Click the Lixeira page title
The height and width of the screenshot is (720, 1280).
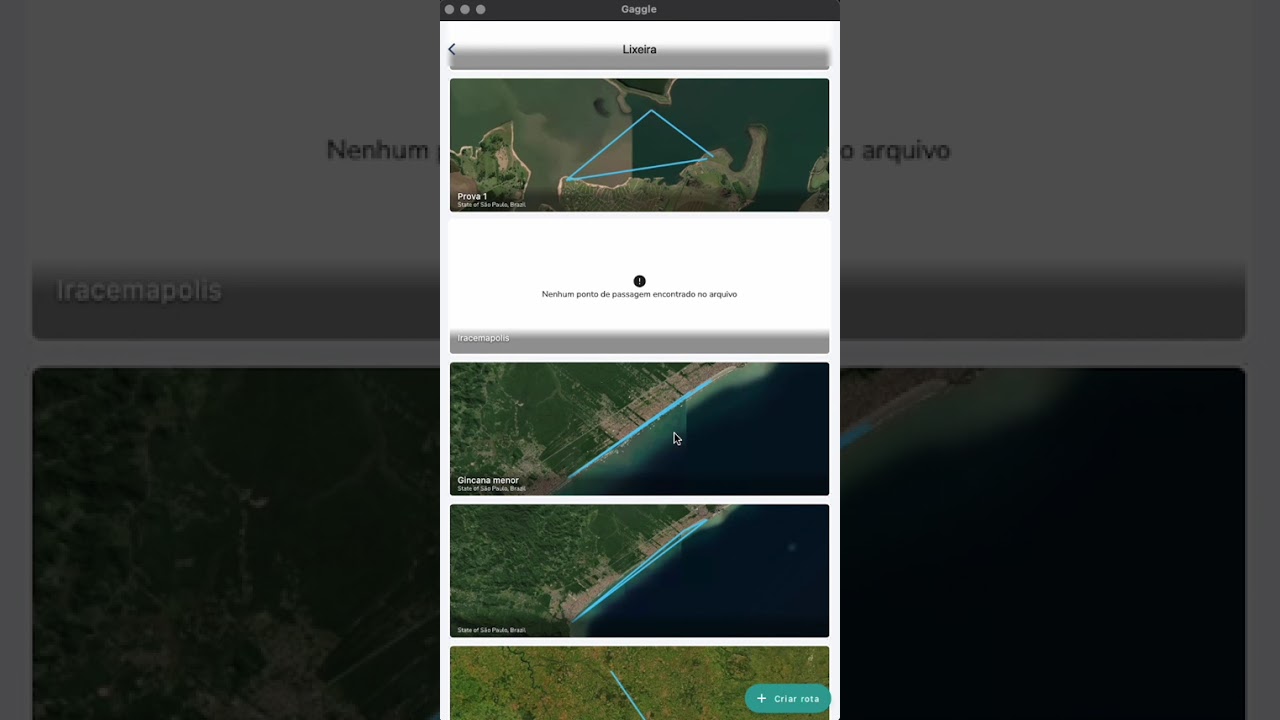[x=640, y=49]
